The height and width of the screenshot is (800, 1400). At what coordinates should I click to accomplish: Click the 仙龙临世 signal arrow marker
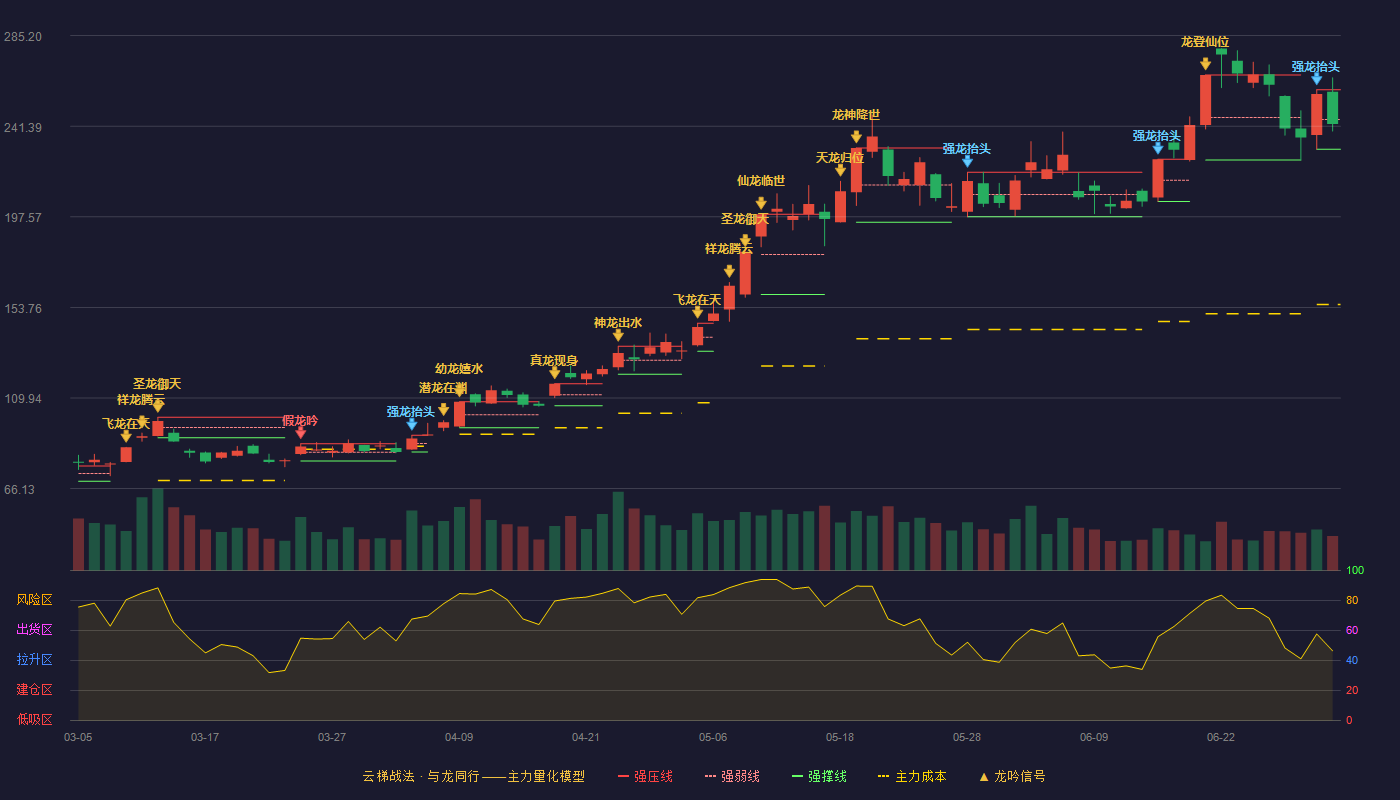click(761, 203)
